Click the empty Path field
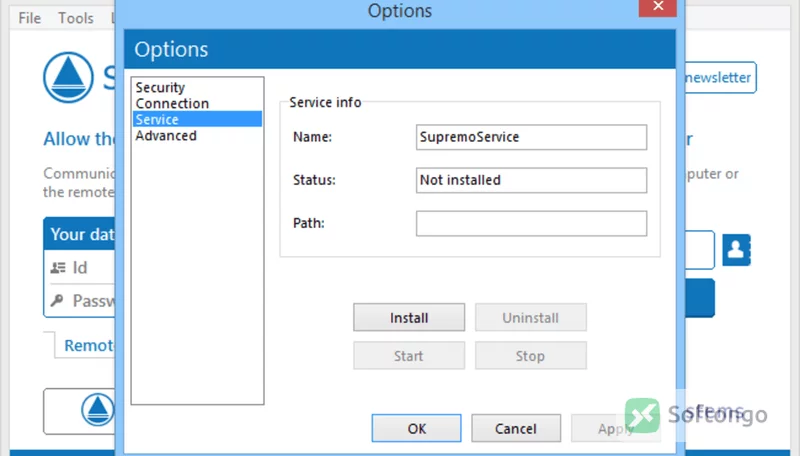800x456 pixels. tap(531, 223)
